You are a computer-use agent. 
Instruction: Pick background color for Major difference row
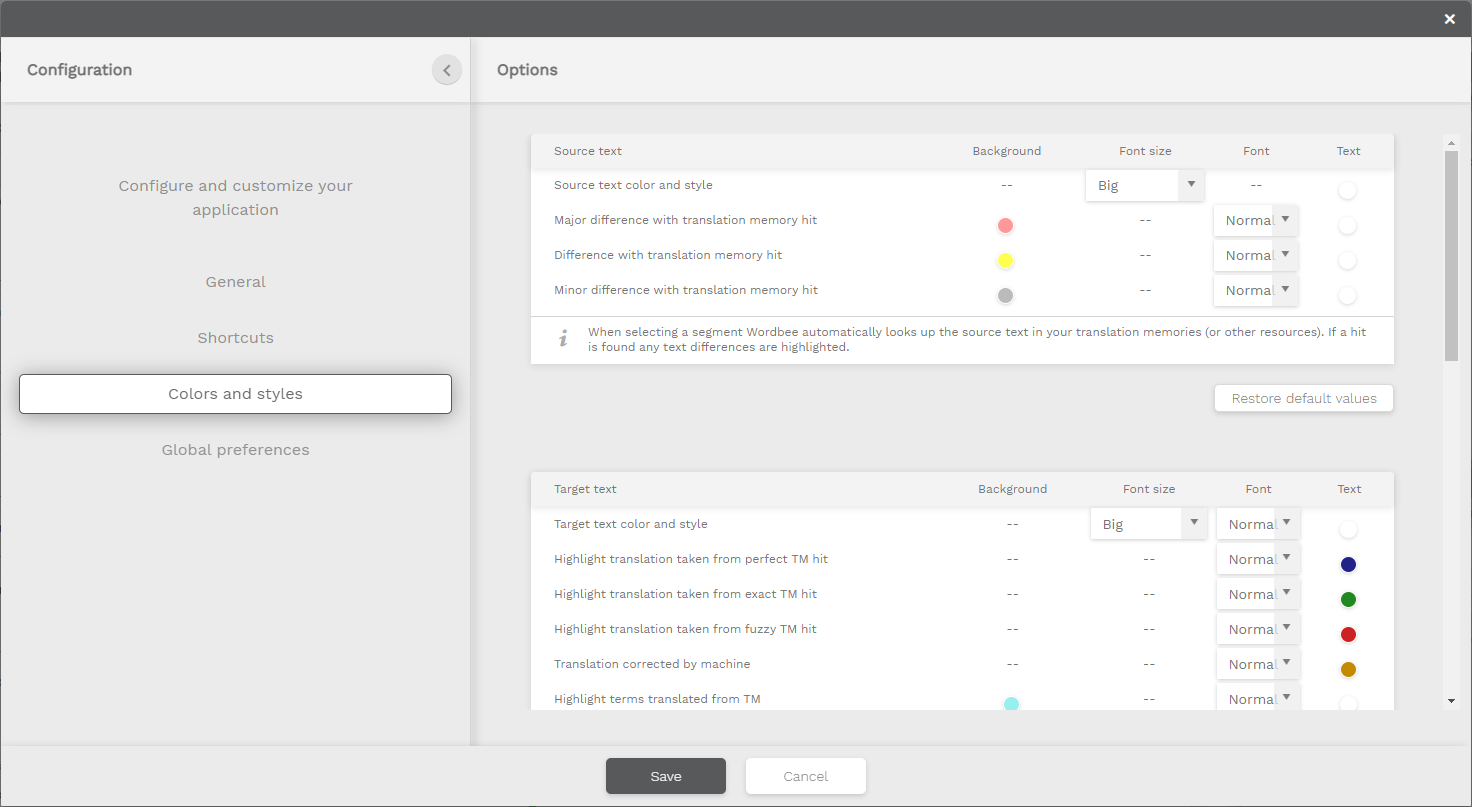pyautogui.click(x=1005, y=226)
